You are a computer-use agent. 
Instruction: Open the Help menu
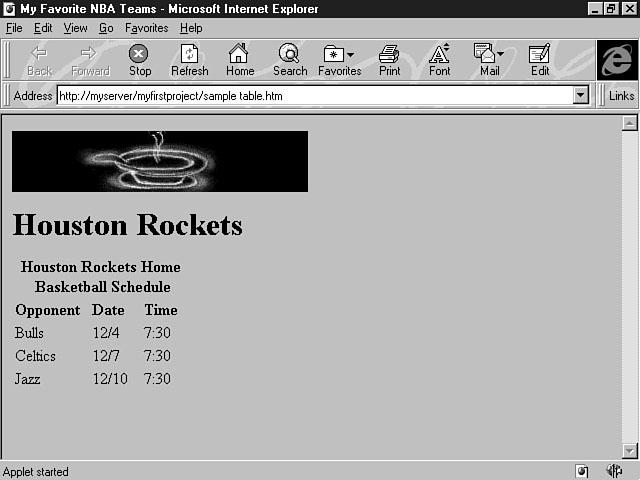190,28
